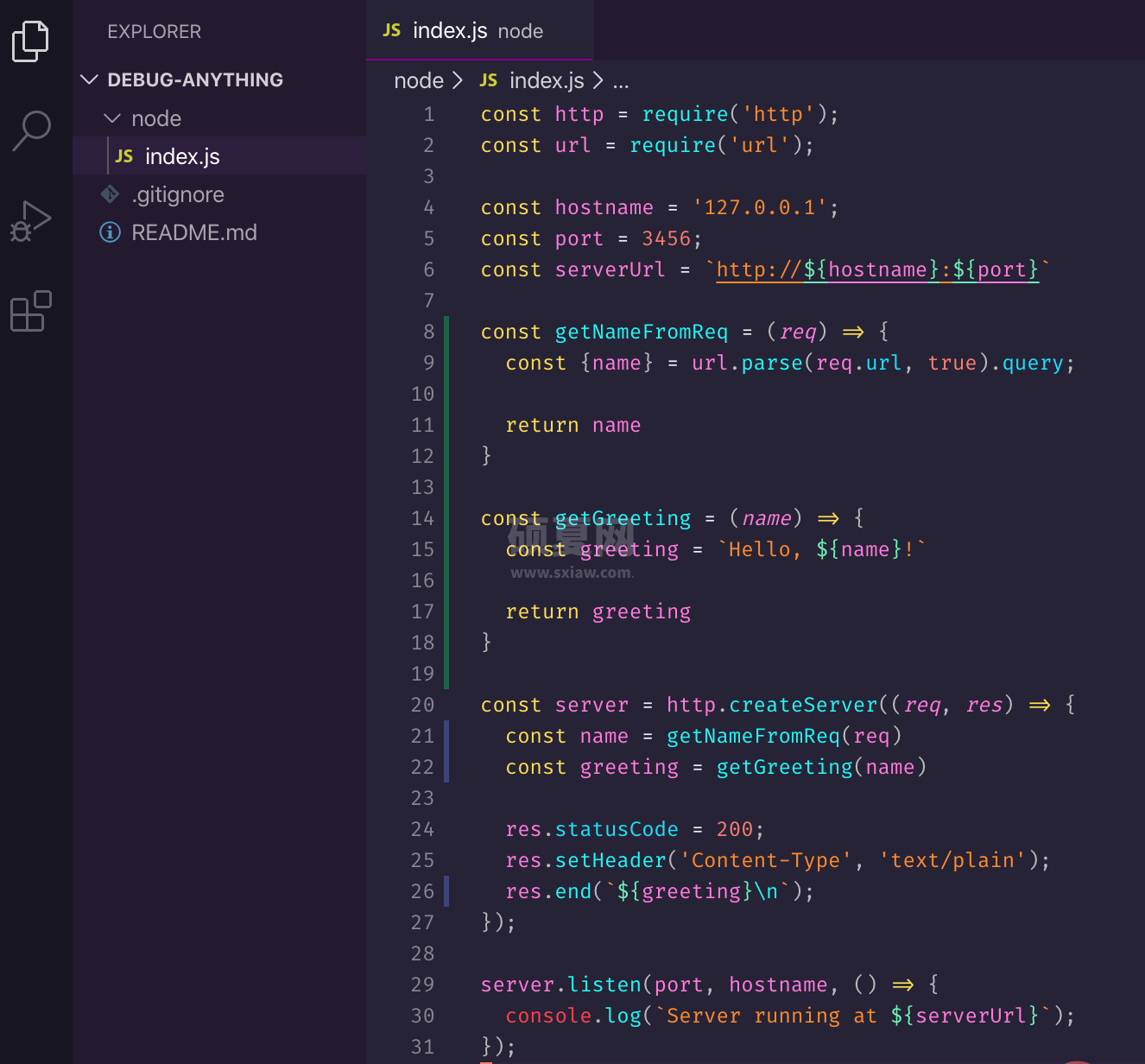Click line number 31 in the gutter
Viewport: 1145px width, 1064px height.
point(423,1047)
